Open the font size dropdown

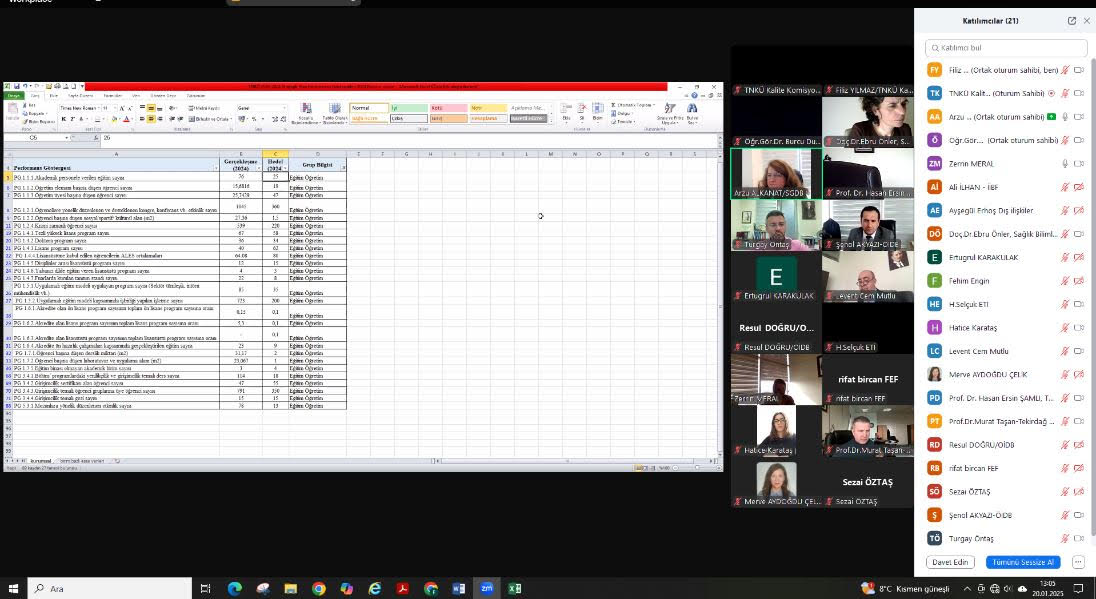[114, 108]
